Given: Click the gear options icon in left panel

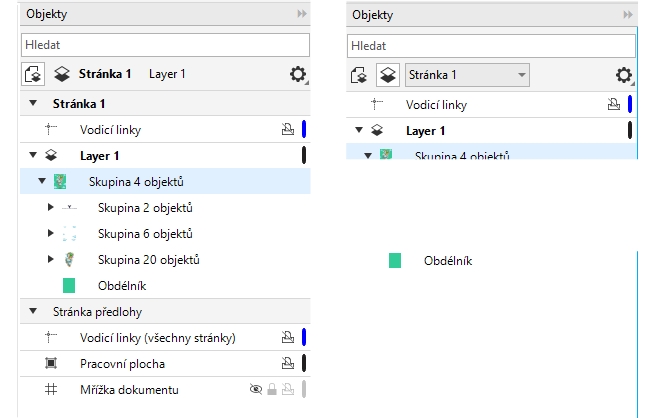Looking at the screenshot, I should 297,74.
